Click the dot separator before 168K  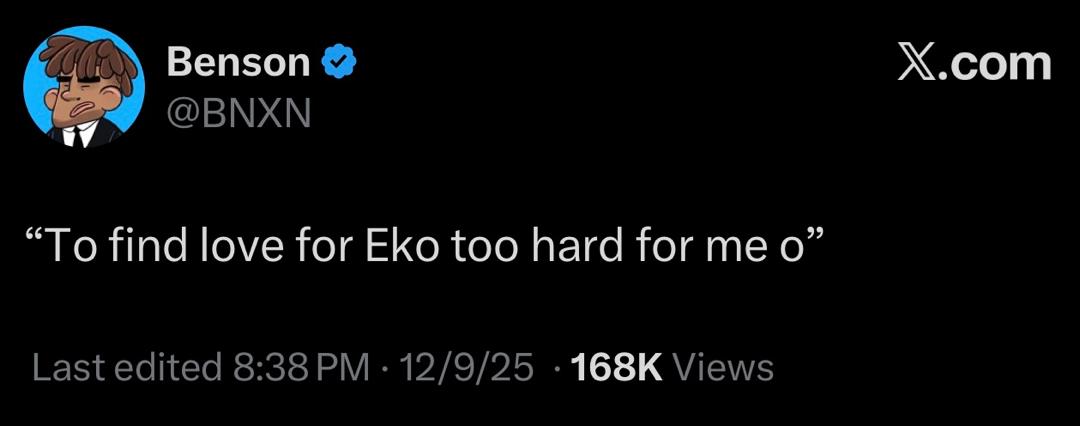pyautogui.click(x=554, y=368)
